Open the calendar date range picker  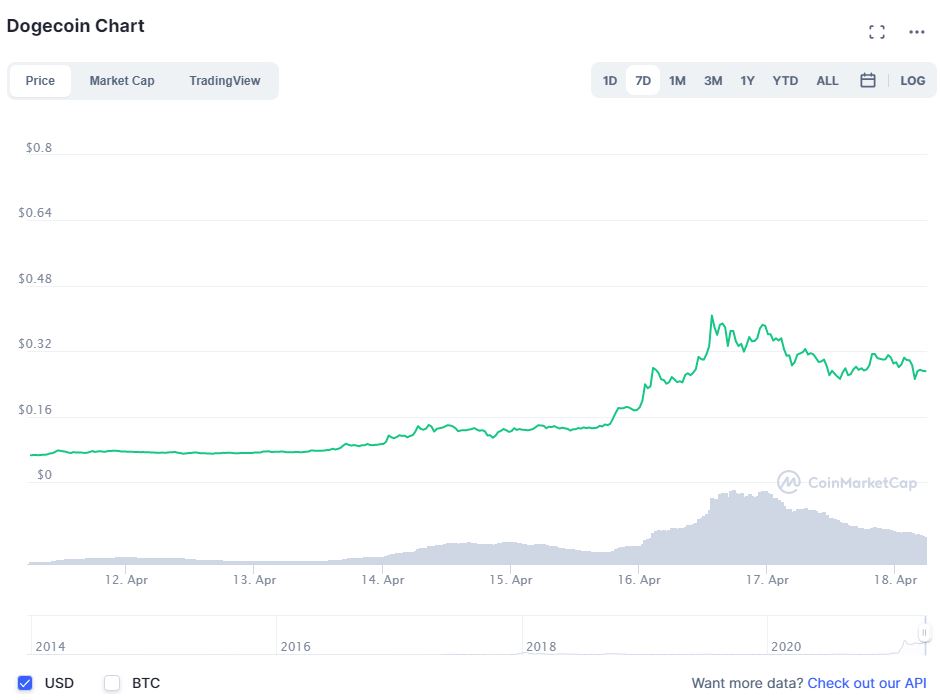pyautogui.click(x=868, y=80)
